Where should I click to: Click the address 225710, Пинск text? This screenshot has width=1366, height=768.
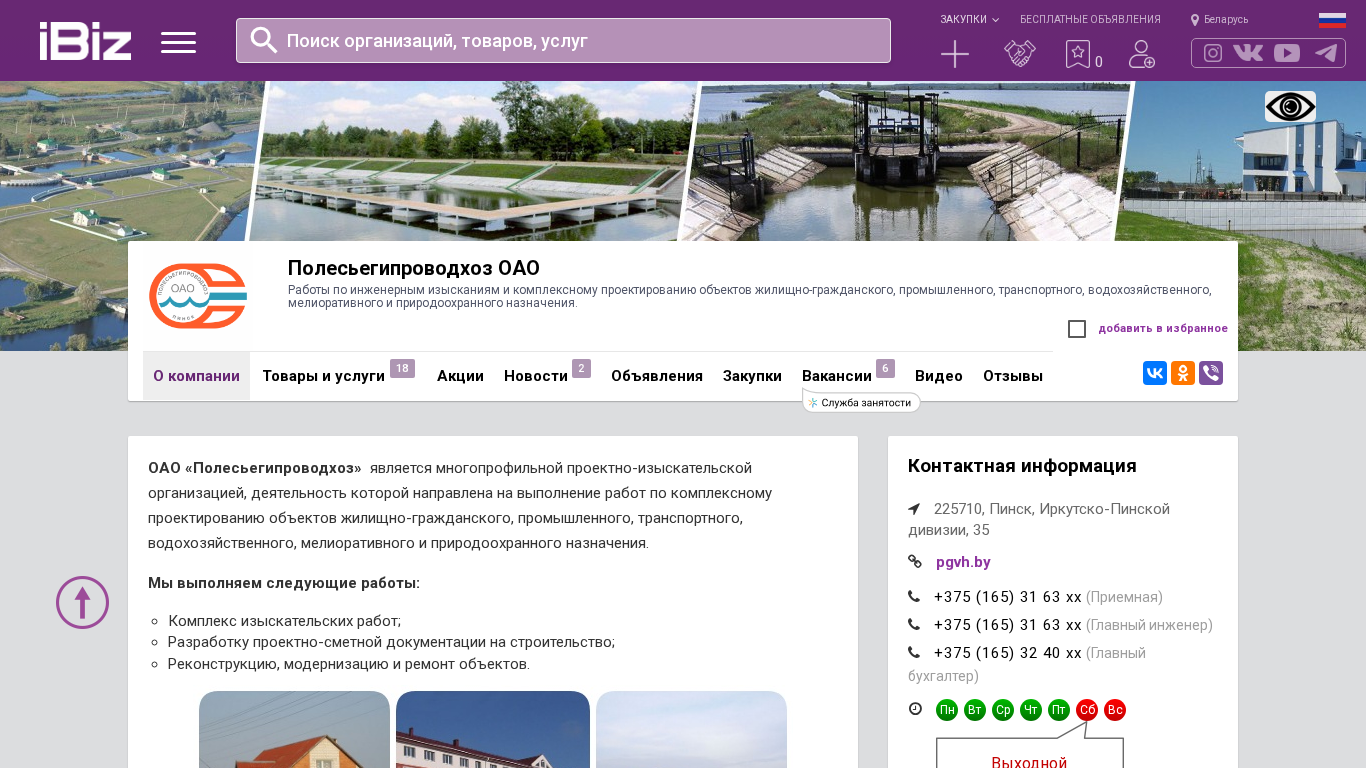pos(1039,519)
